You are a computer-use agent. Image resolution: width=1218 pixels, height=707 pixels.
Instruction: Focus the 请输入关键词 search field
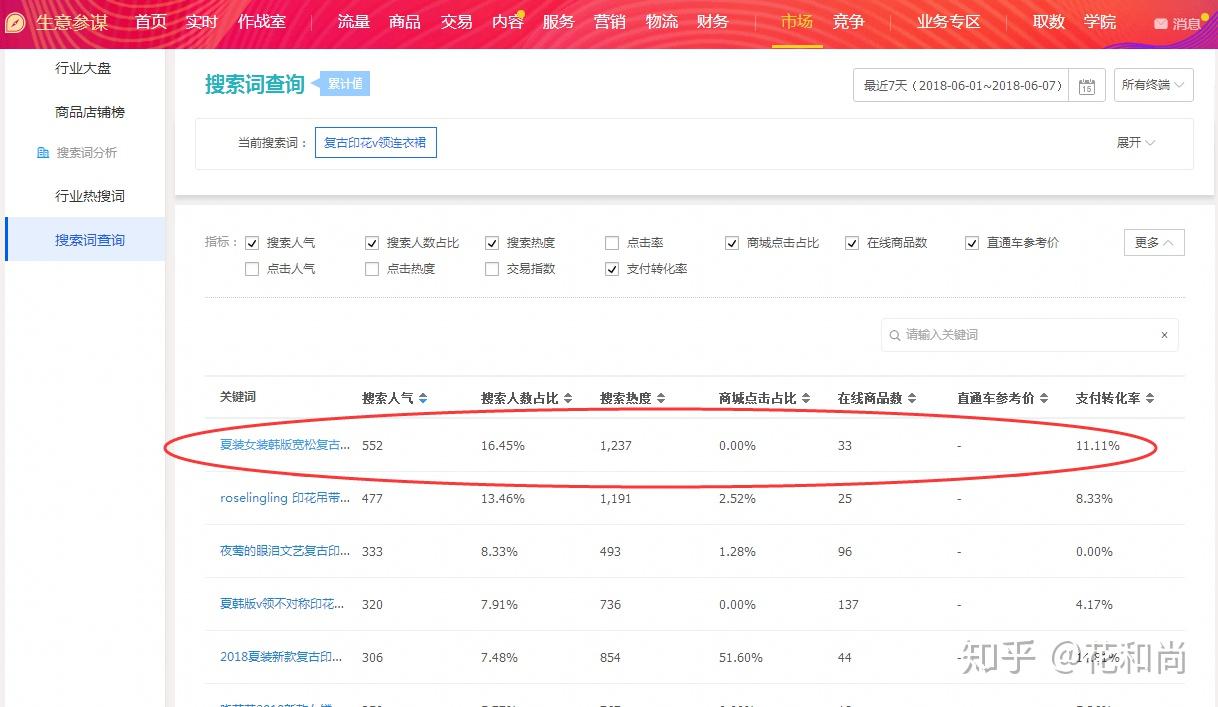pos(1029,335)
